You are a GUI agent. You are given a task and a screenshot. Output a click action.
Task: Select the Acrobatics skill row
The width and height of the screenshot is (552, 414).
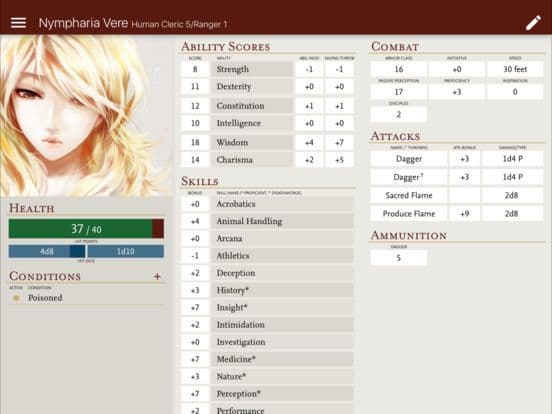point(282,204)
